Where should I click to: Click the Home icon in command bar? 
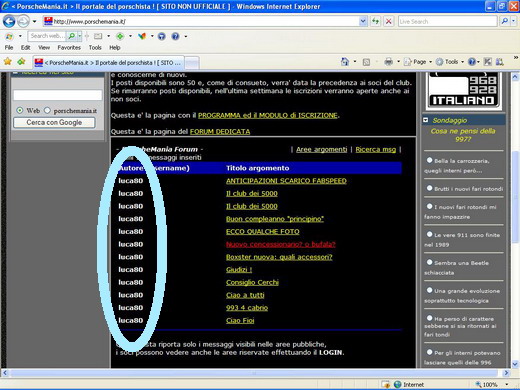(345, 62)
